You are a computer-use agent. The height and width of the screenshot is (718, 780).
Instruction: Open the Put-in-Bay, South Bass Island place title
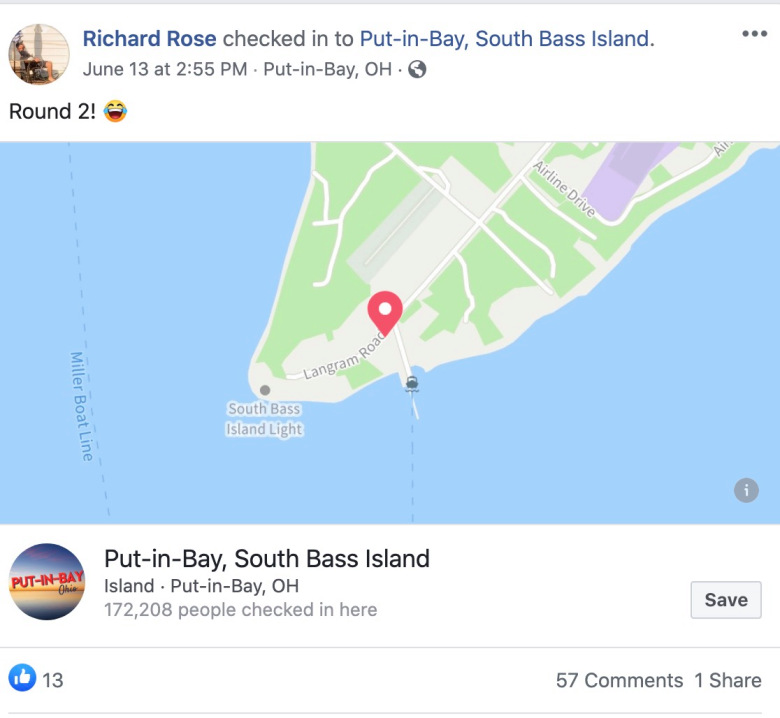click(267, 558)
